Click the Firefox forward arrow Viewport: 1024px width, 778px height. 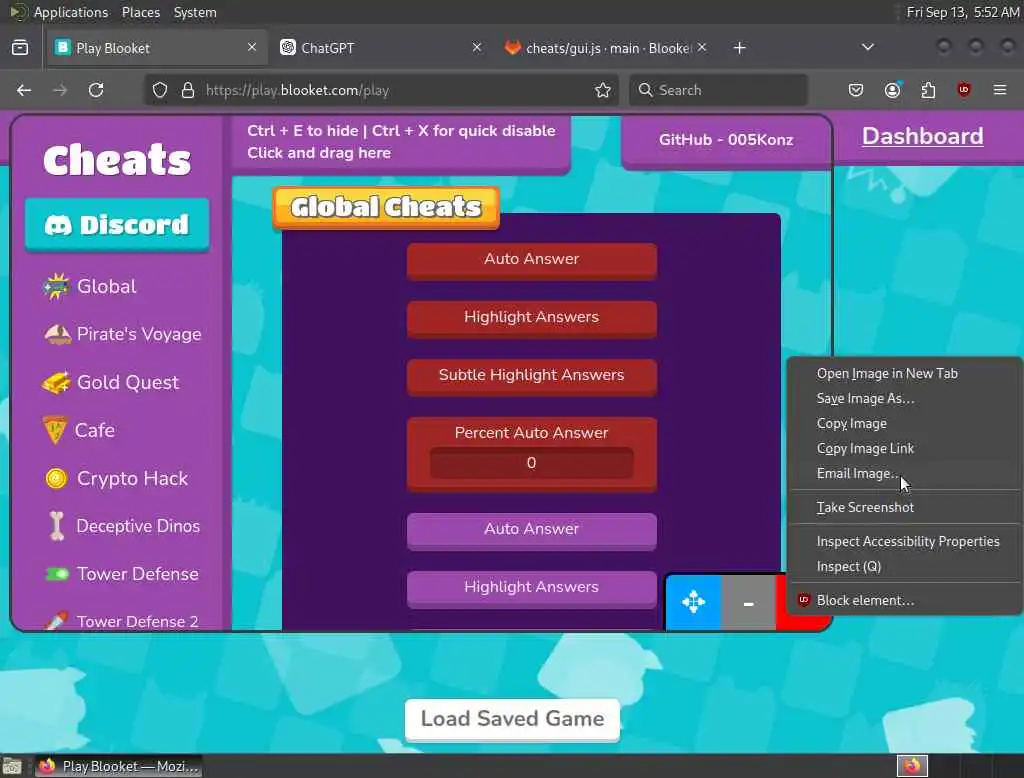60,90
